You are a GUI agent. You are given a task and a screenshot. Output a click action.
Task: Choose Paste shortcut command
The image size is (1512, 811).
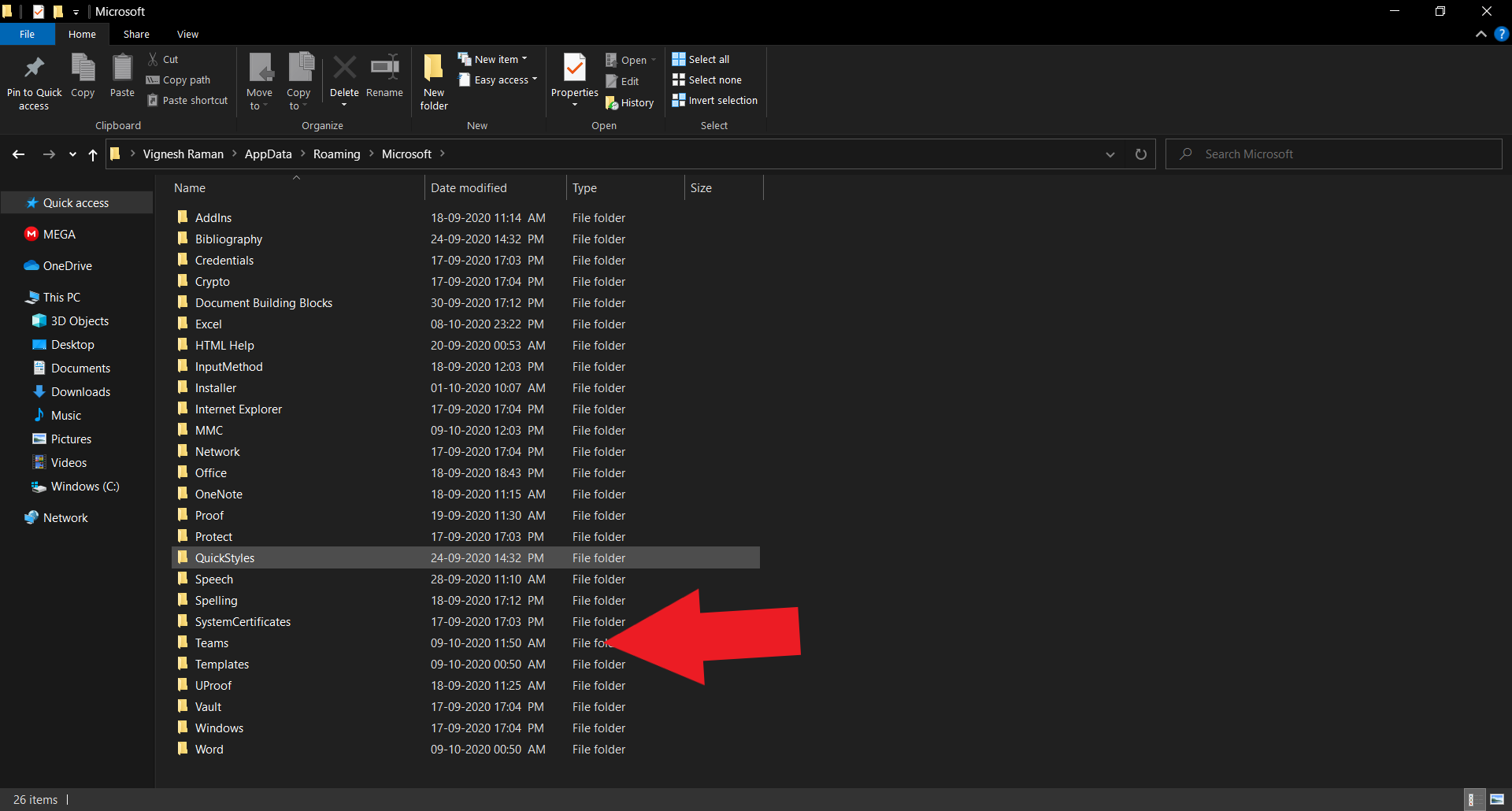tap(187, 100)
